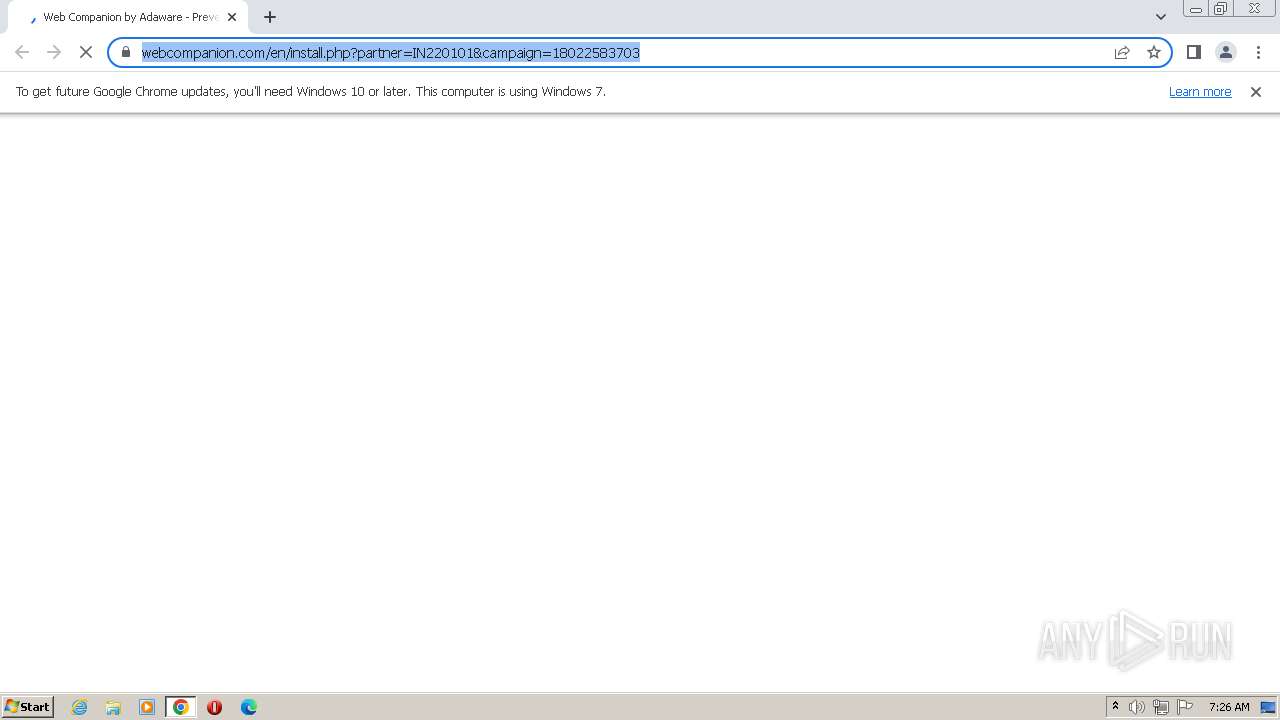Screen dimensions: 1280x720
Task: Go forward to next page
Action: (54, 52)
